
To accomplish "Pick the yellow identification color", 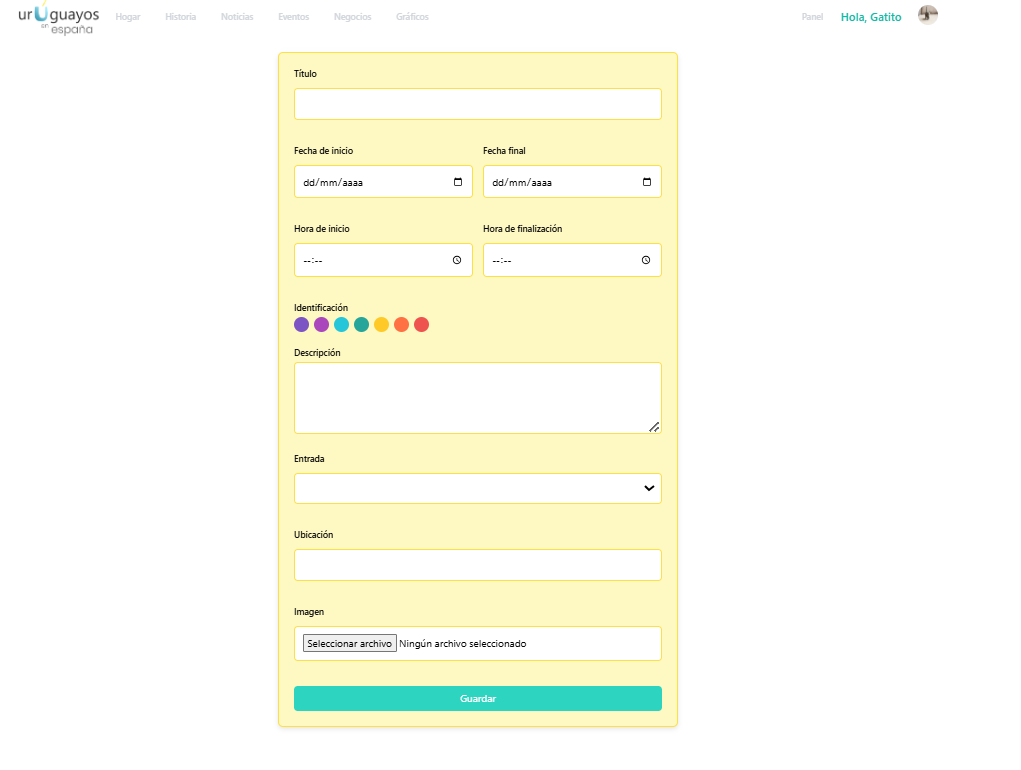I will (381, 324).
